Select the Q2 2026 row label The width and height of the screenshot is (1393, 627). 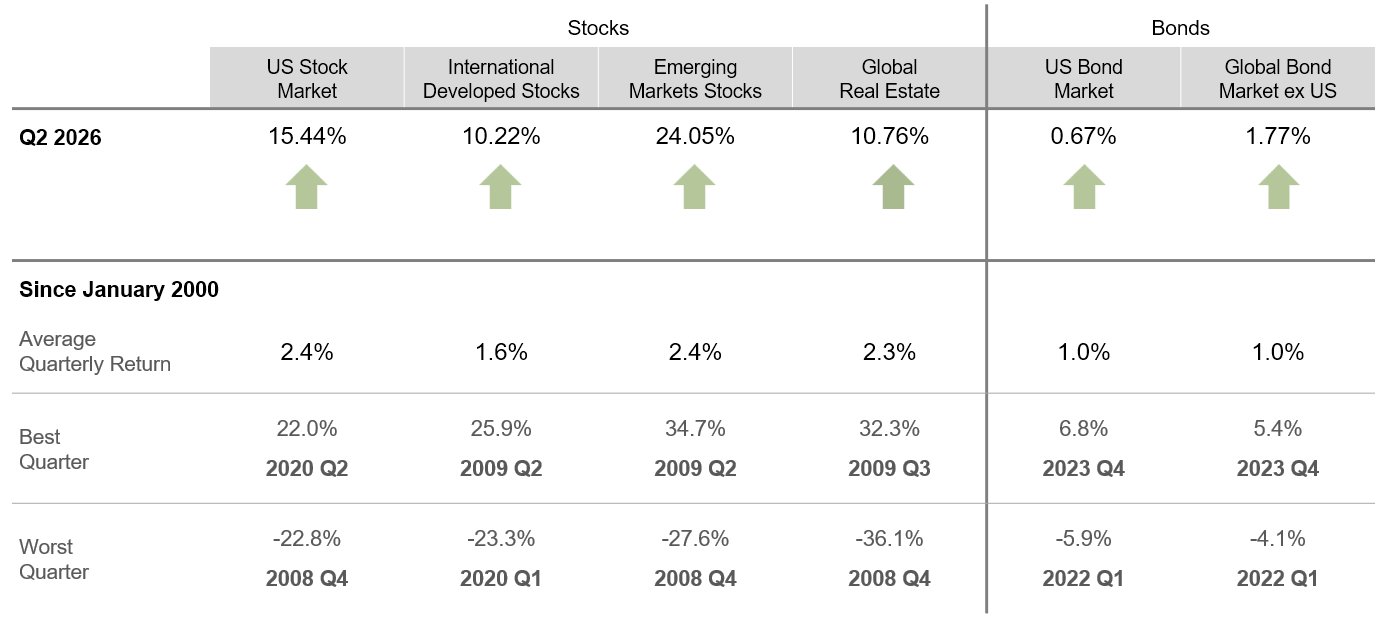pyautogui.click(x=60, y=139)
